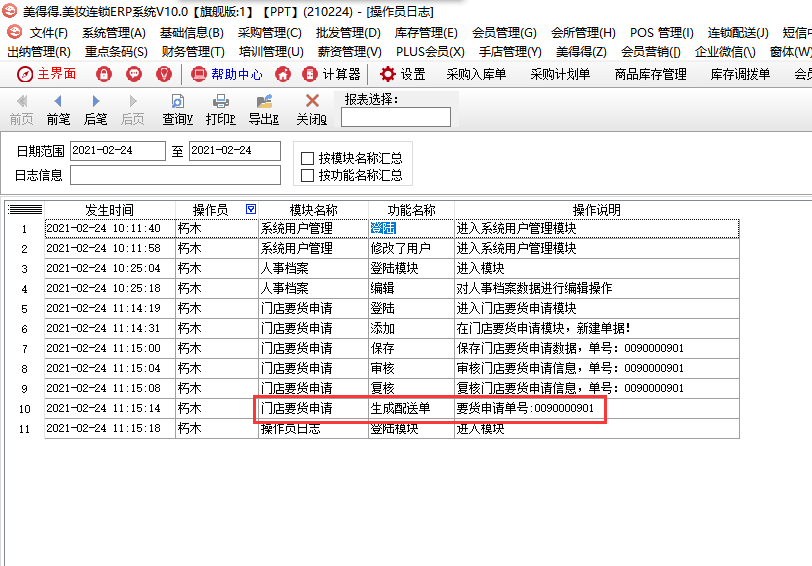Go to 前笔 previous record
Viewport: 812px width, 566px height.
pos(58,110)
